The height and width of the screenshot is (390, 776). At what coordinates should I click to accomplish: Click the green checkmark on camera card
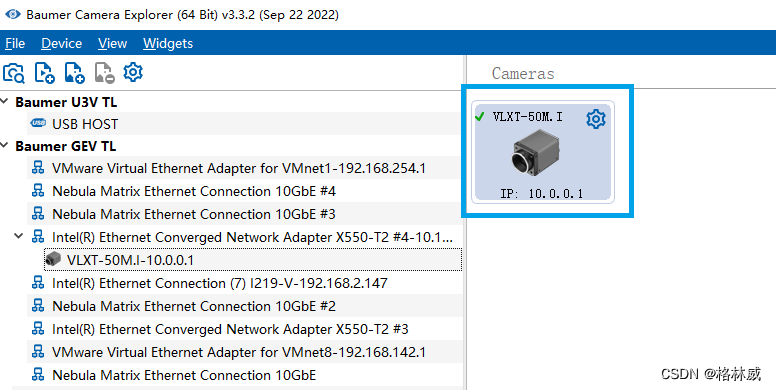click(x=479, y=117)
